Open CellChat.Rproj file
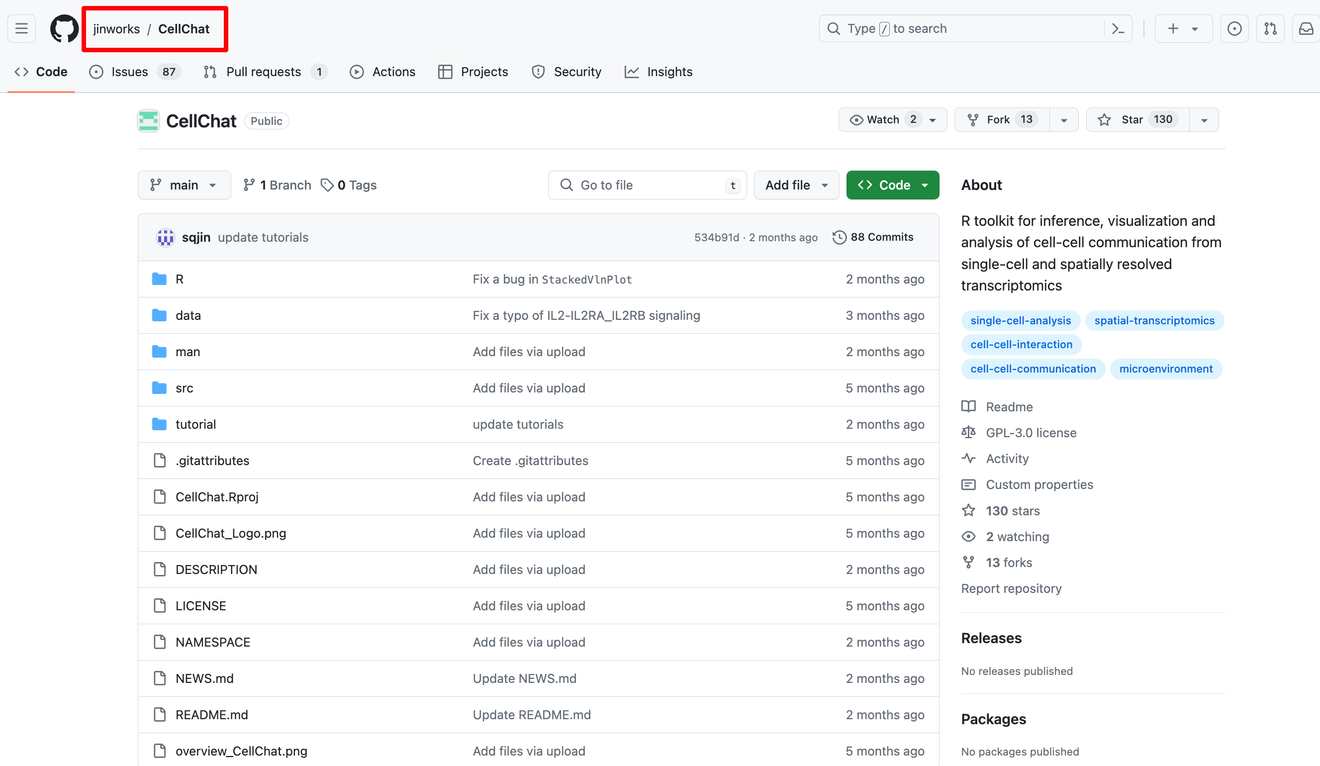The image size is (1320, 766). pyautogui.click(x=217, y=497)
